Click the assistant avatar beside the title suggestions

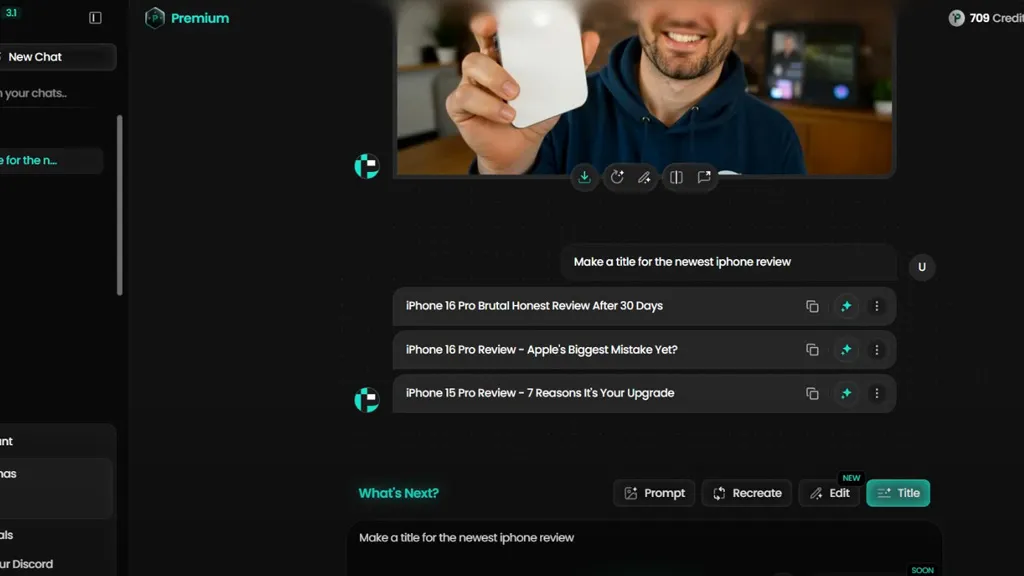[367, 400]
